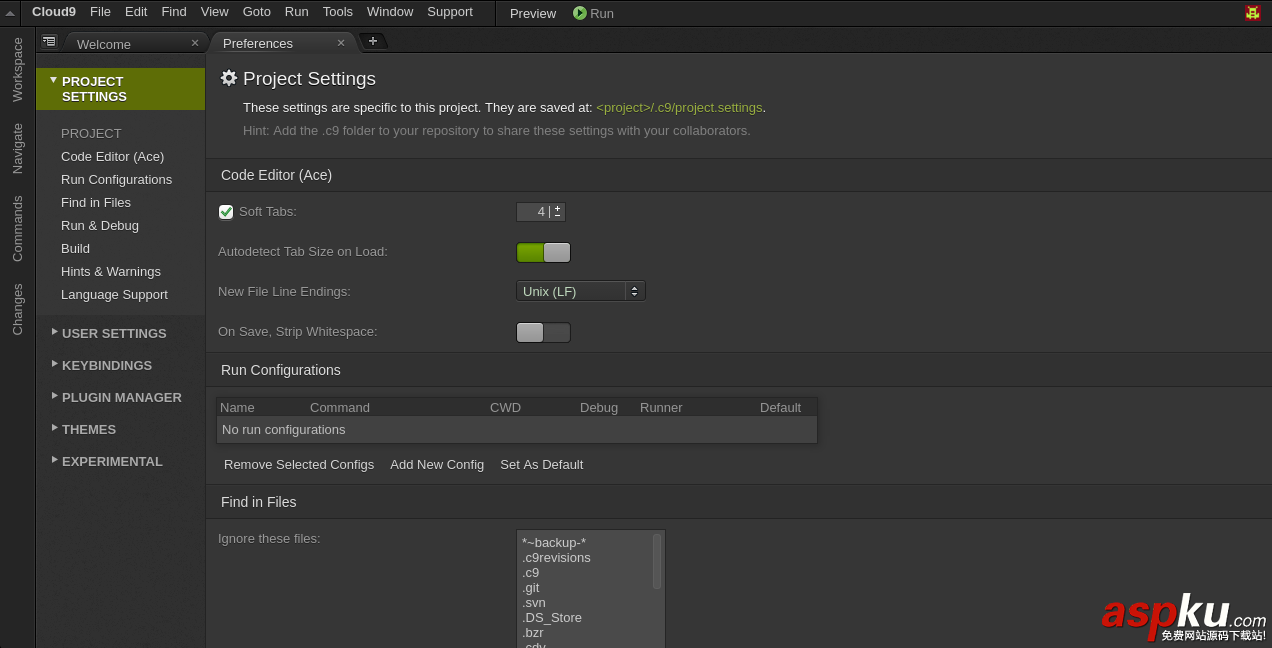1272x648 pixels.
Task: Open the tab list menu icon
Action: click(x=49, y=41)
